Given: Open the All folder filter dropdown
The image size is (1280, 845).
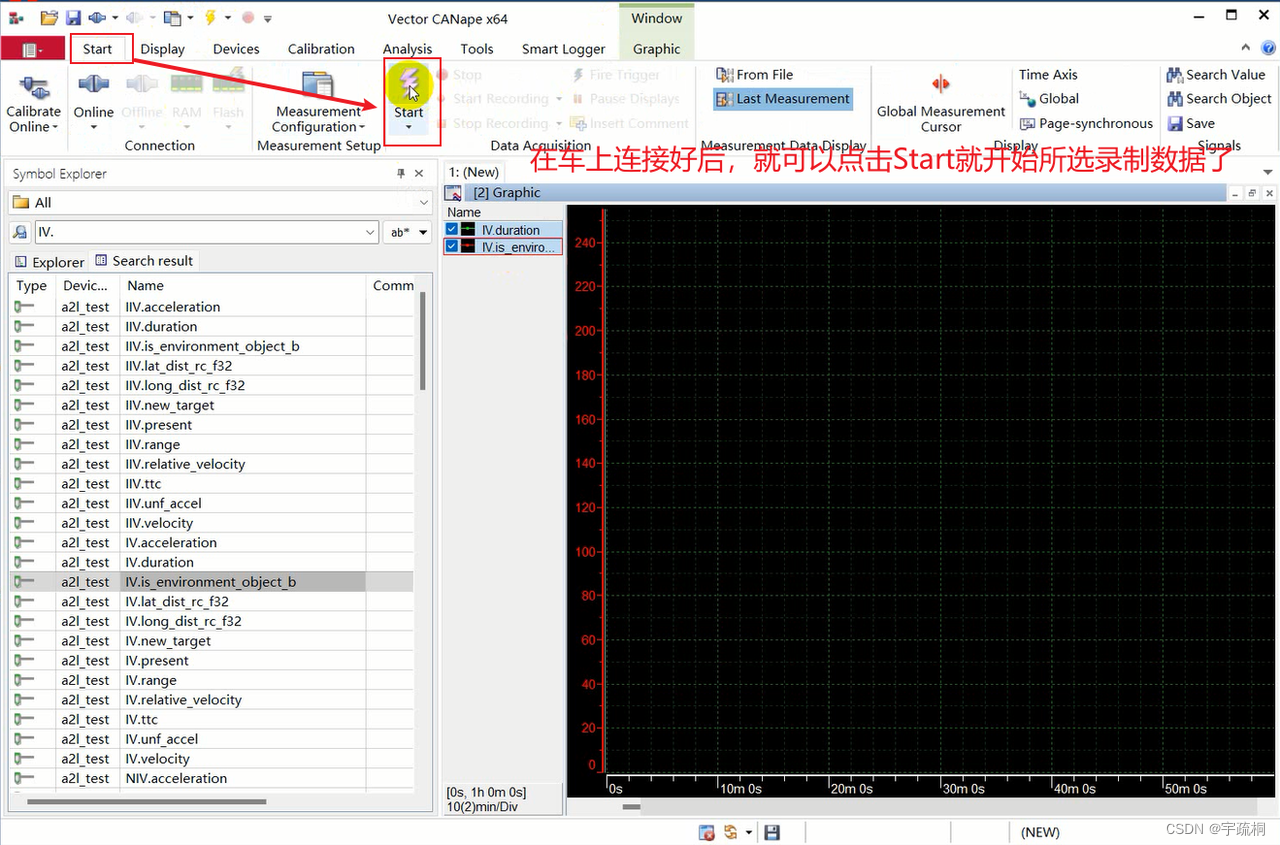Looking at the screenshot, I should coord(424,203).
